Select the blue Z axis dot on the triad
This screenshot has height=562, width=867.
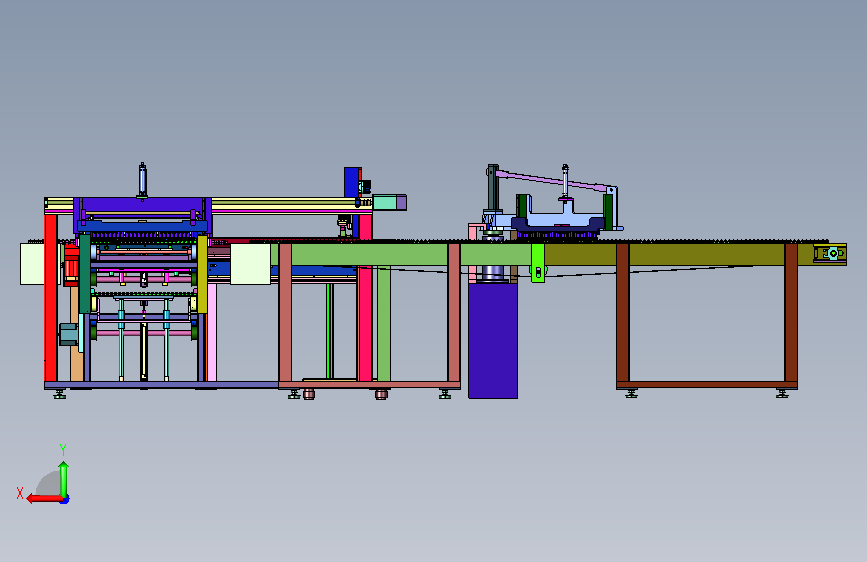pos(65,499)
